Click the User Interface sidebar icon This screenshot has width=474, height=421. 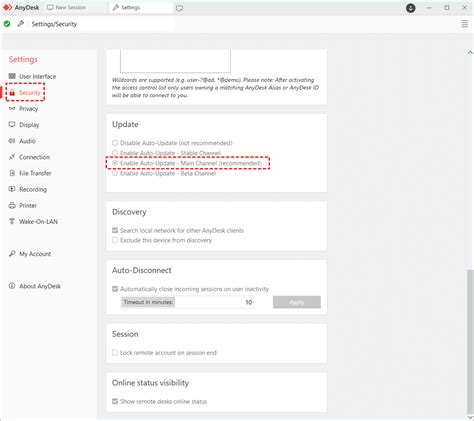(12, 76)
